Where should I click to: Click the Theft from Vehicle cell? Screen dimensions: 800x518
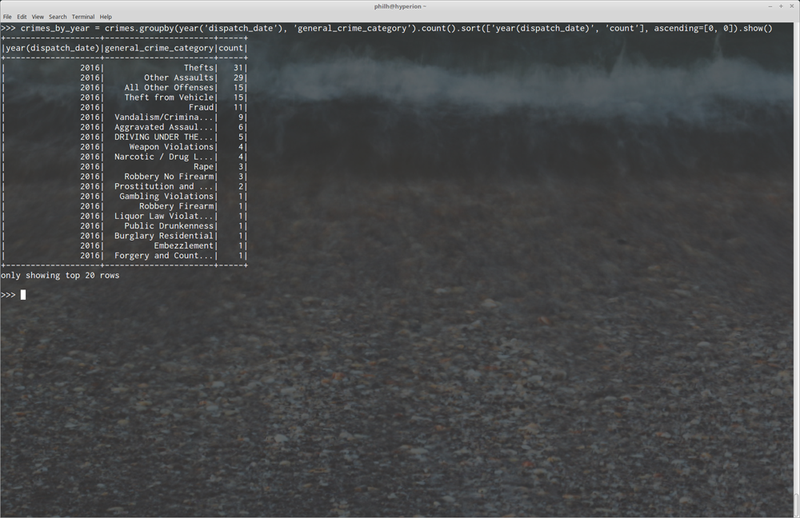(169, 97)
